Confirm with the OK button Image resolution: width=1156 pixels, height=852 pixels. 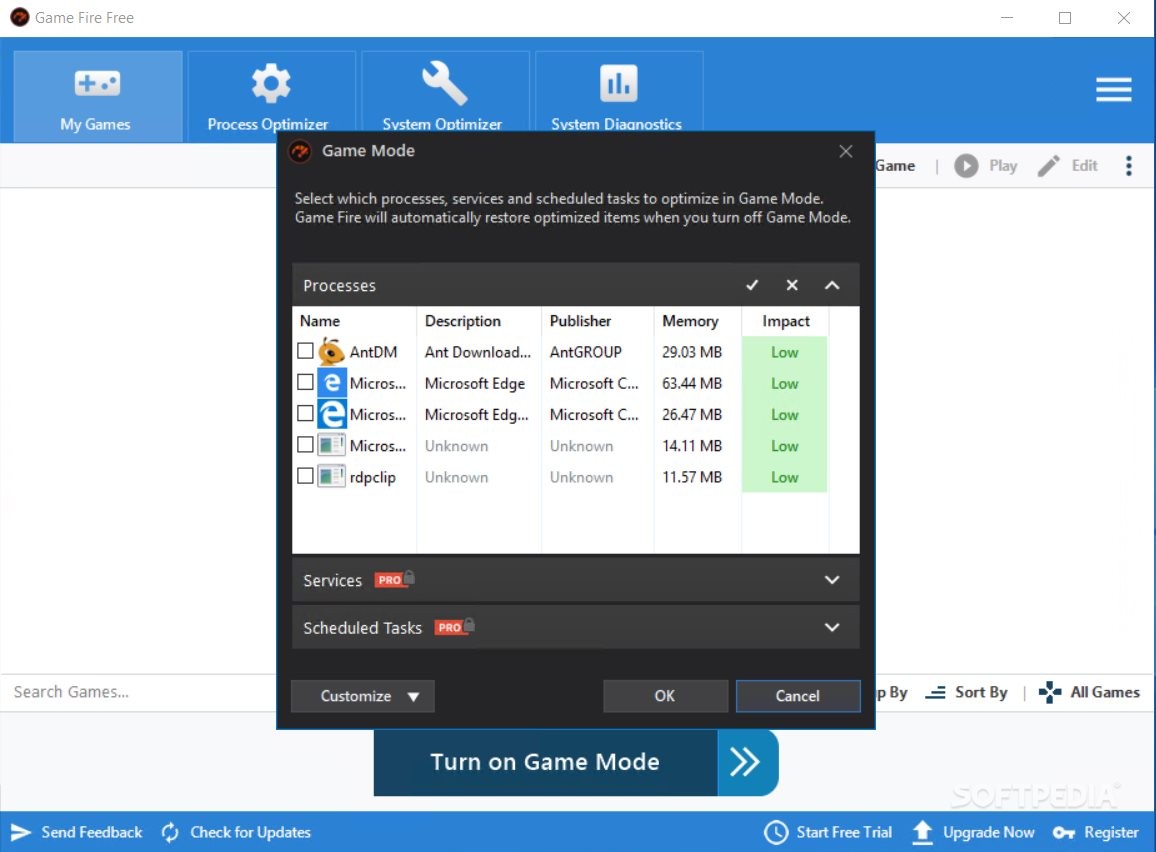pyautogui.click(x=665, y=696)
